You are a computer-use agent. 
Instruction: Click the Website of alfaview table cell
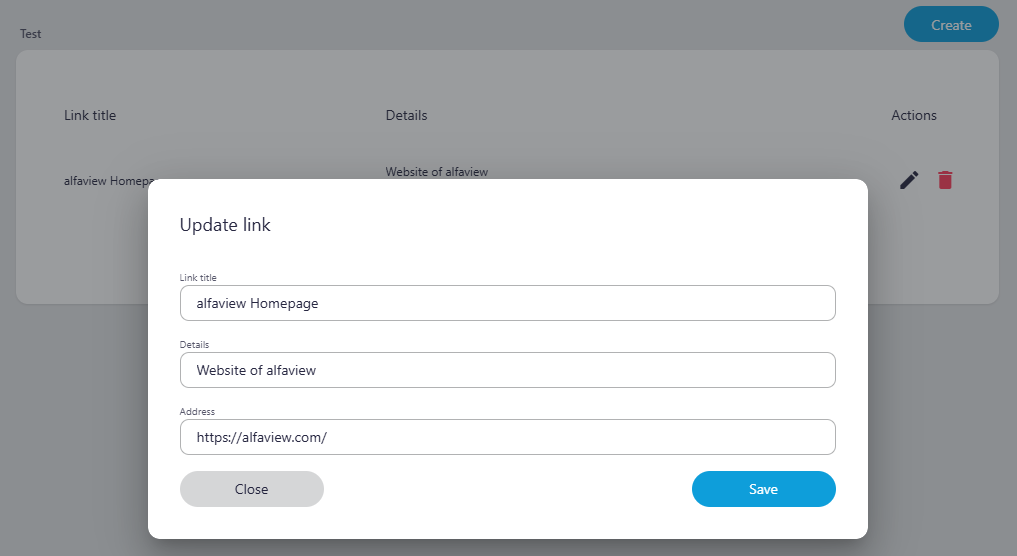coord(436,172)
